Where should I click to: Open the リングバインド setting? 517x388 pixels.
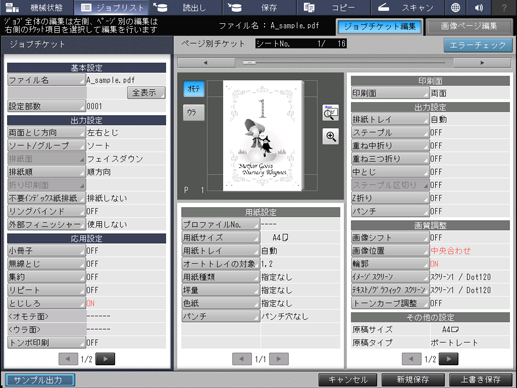(x=46, y=211)
